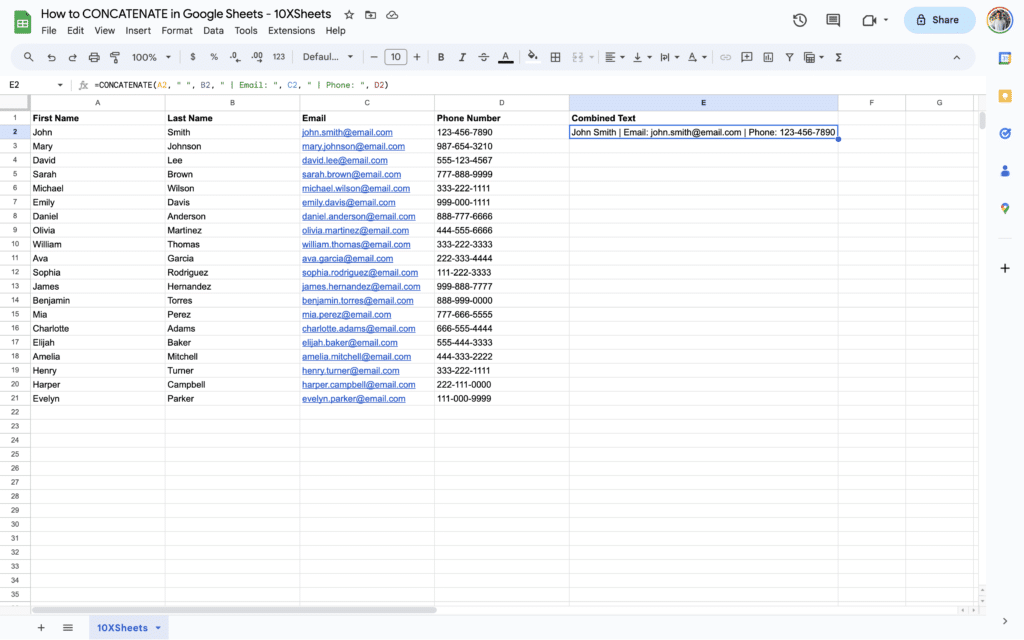Click the Share button
Viewport: 1024px width, 640px height.
coord(938,19)
